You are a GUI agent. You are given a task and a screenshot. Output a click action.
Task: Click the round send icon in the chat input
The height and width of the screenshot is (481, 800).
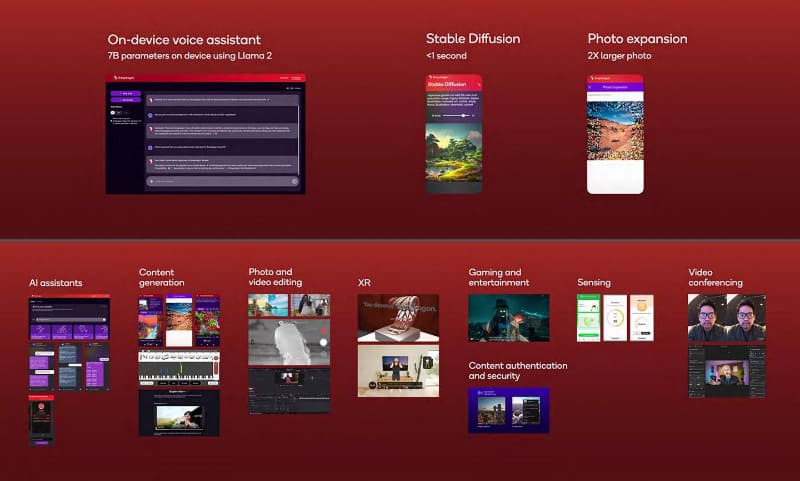click(x=294, y=181)
